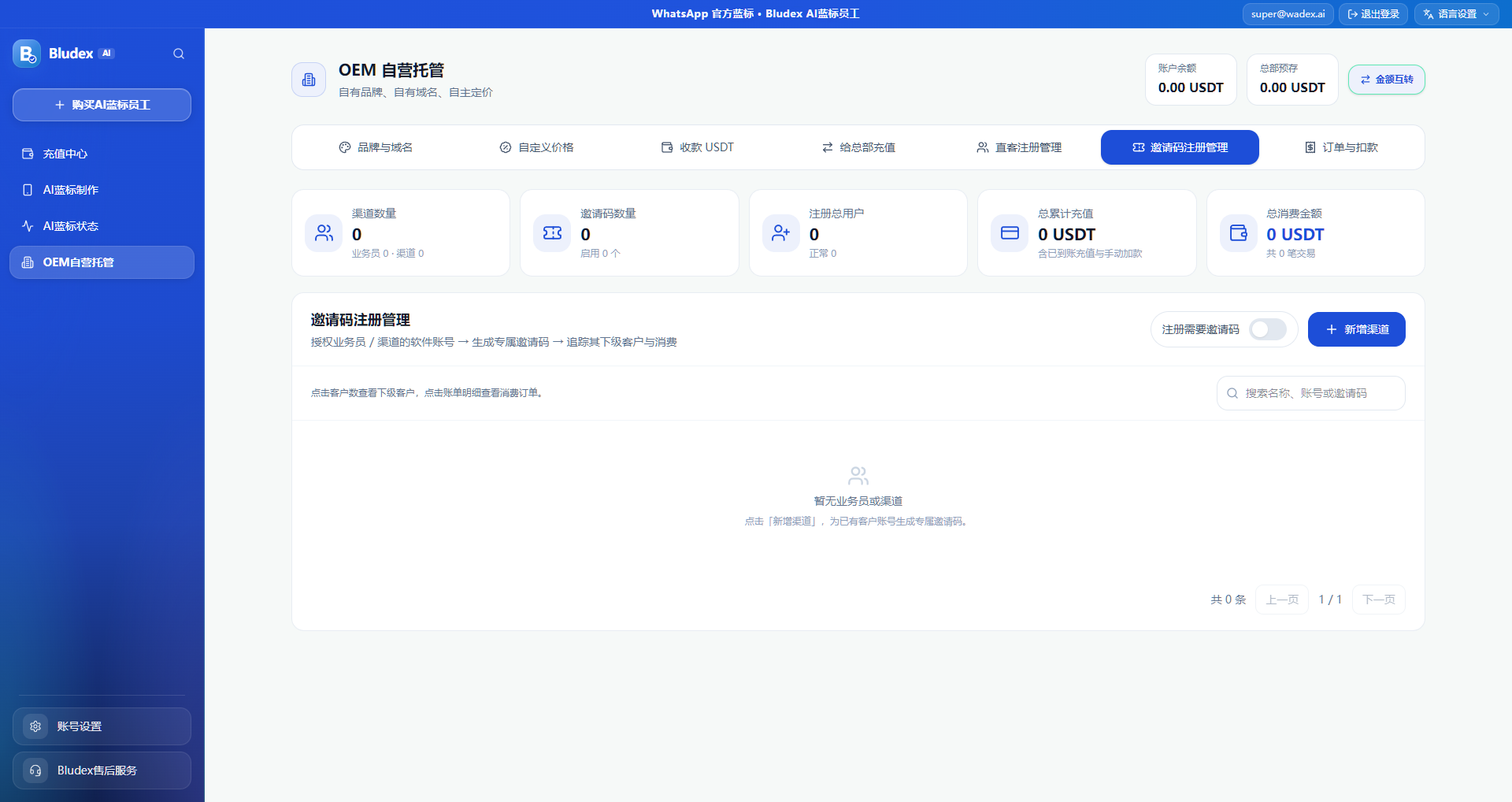Open 语言设置 language dropdown
Screen dimensions: 1512x802
pos(1457,14)
